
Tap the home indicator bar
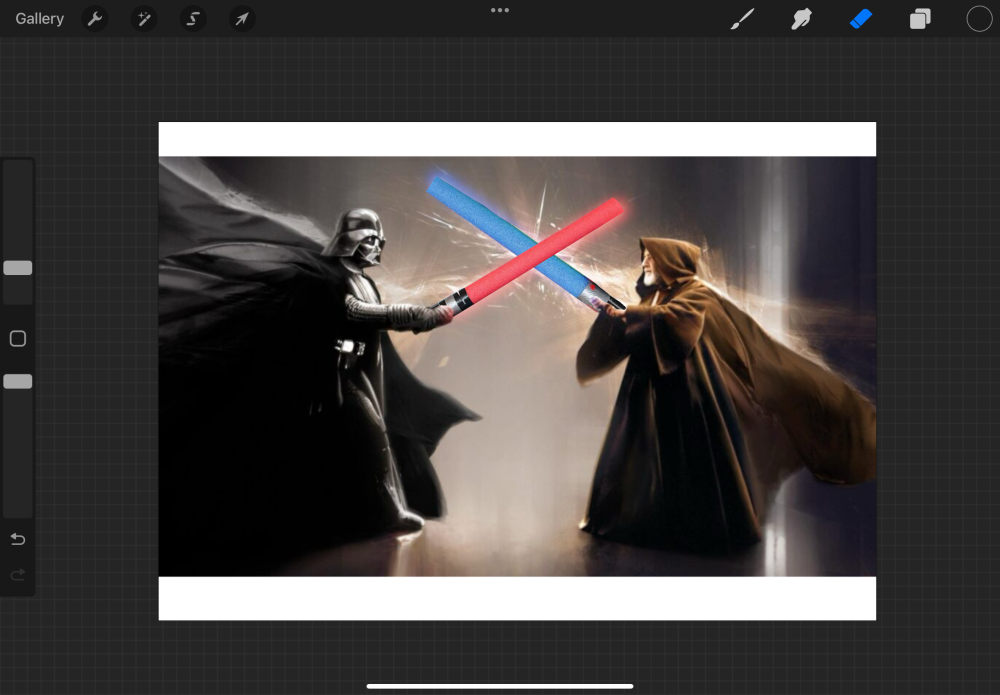pos(500,687)
